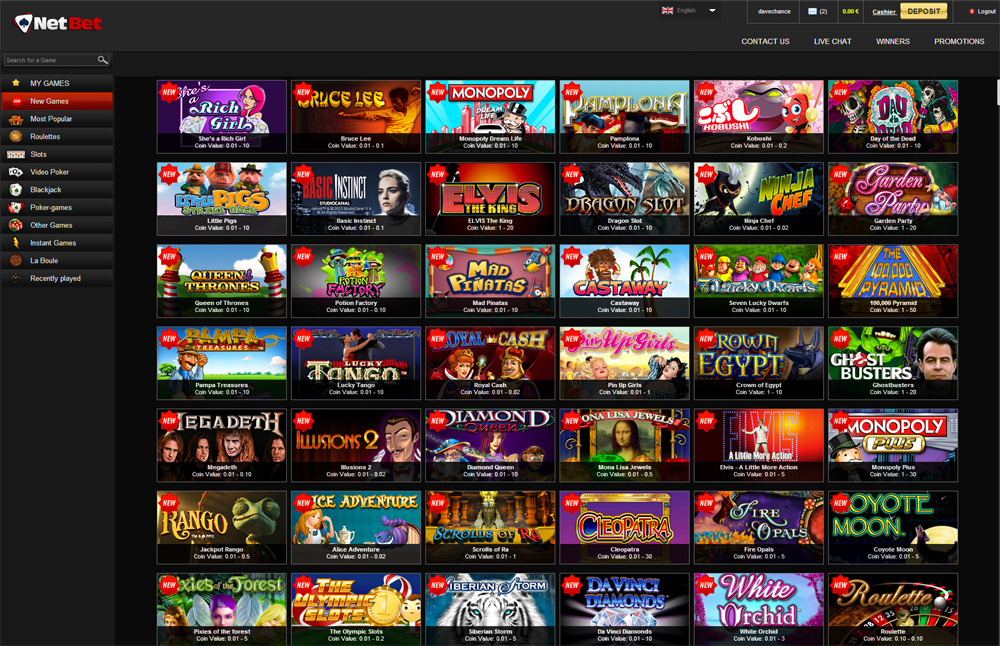Open the Megadeth game tile
The width and height of the screenshot is (1000, 646).
222,446
